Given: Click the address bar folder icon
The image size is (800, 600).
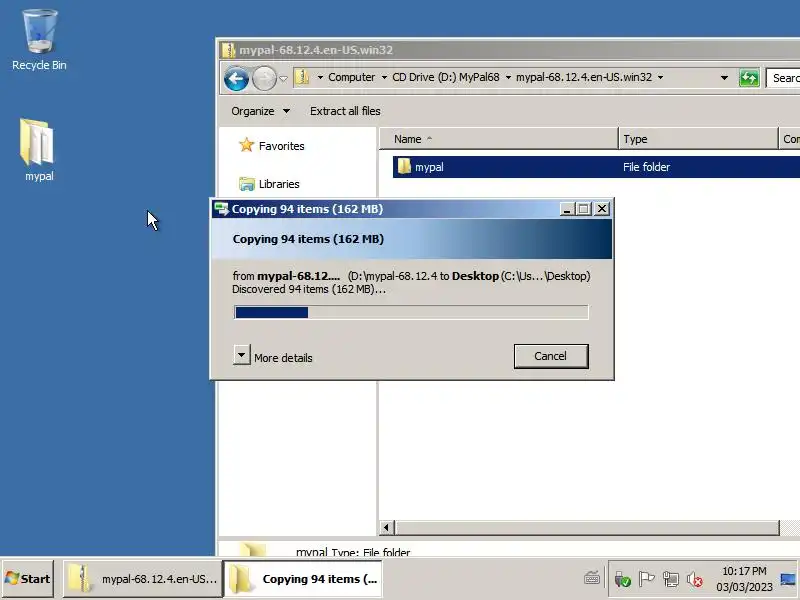Looking at the screenshot, I should pos(303,77).
